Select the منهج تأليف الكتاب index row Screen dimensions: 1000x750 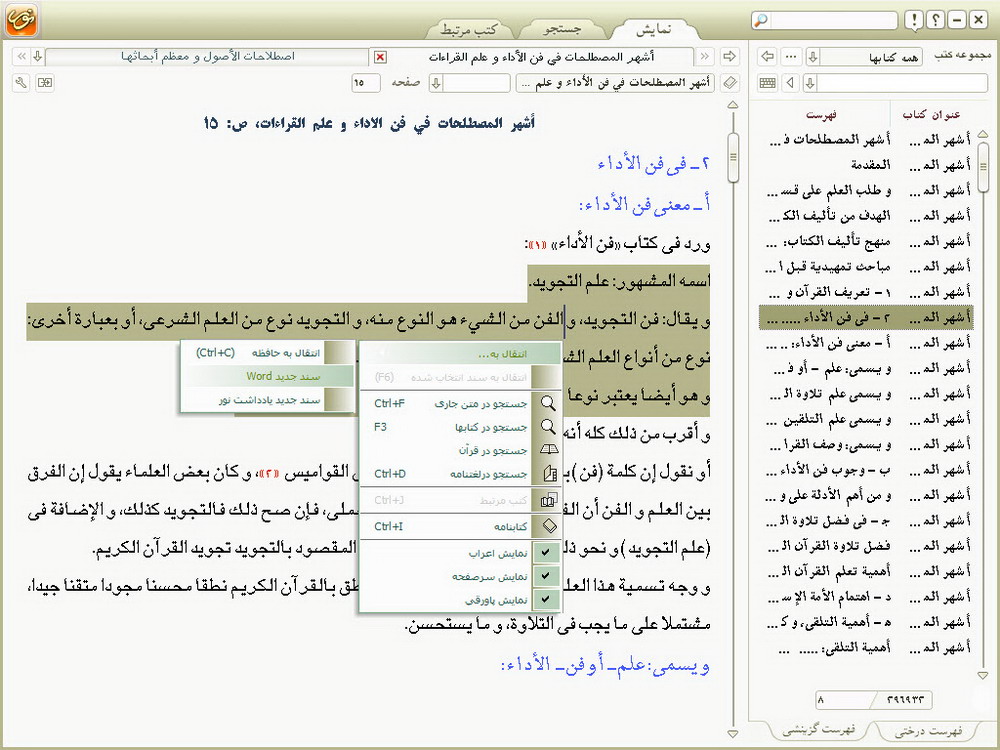pyautogui.click(x=865, y=241)
